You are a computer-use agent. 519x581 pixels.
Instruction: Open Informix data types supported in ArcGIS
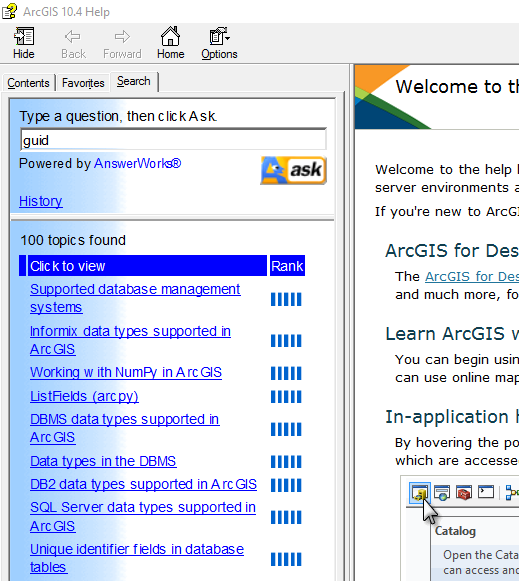[130, 340]
